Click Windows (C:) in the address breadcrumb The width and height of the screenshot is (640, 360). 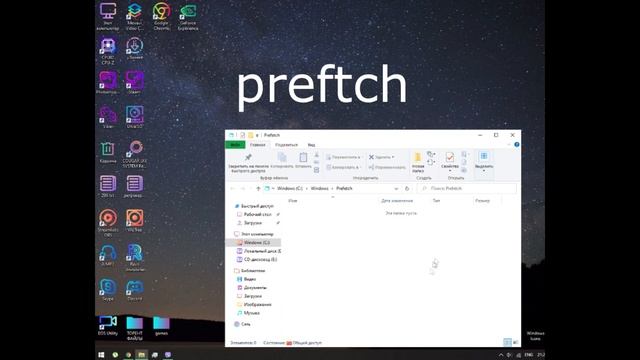(x=290, y=189)
